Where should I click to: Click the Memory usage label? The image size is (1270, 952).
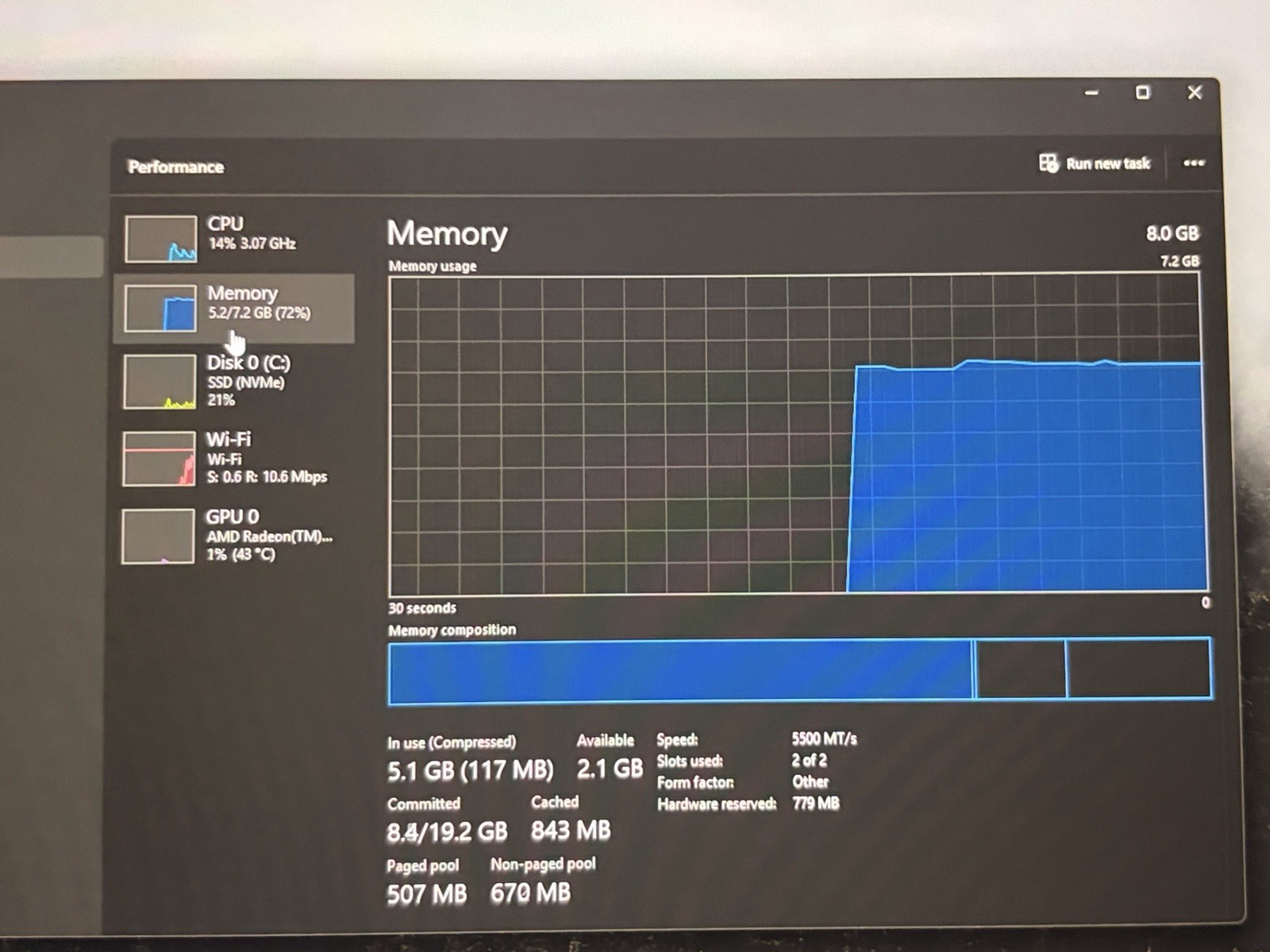coord(433,267)
